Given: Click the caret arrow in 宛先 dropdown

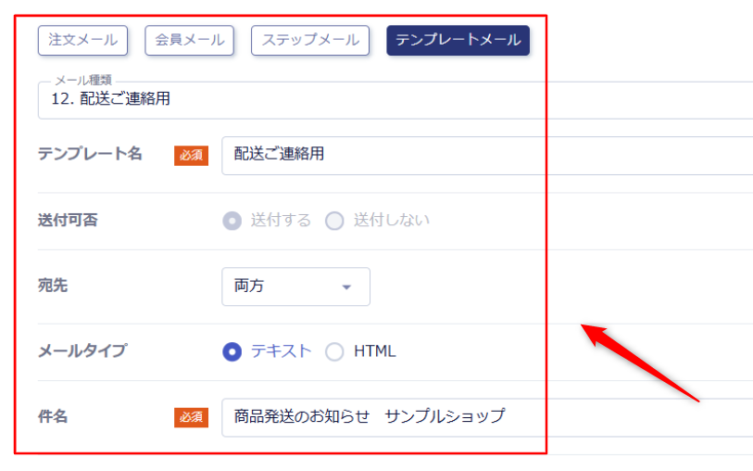Looking at the screenshot, I should click(347, 287).
